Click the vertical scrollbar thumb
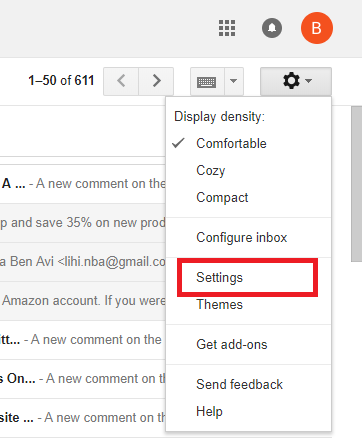The image size is (362, 441). 357,184
